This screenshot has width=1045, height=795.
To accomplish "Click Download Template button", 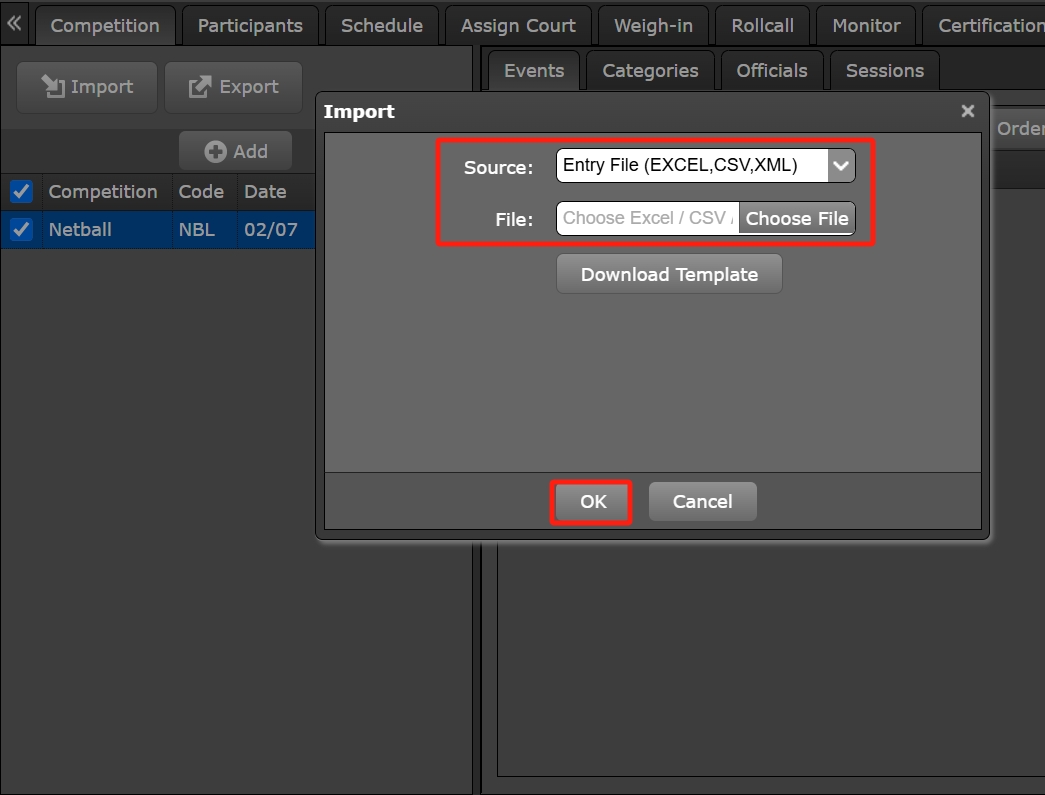I will [x=669, y=274].
